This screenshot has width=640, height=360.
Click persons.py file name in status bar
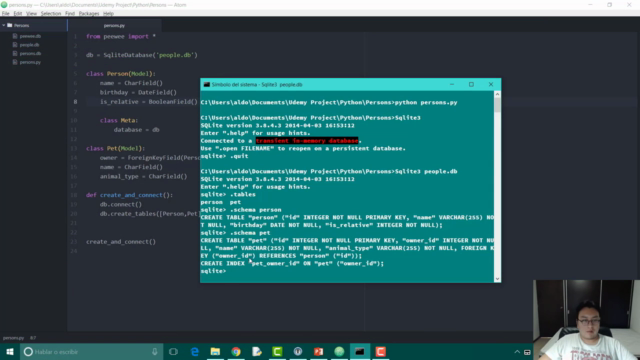(x=13, y=338)
